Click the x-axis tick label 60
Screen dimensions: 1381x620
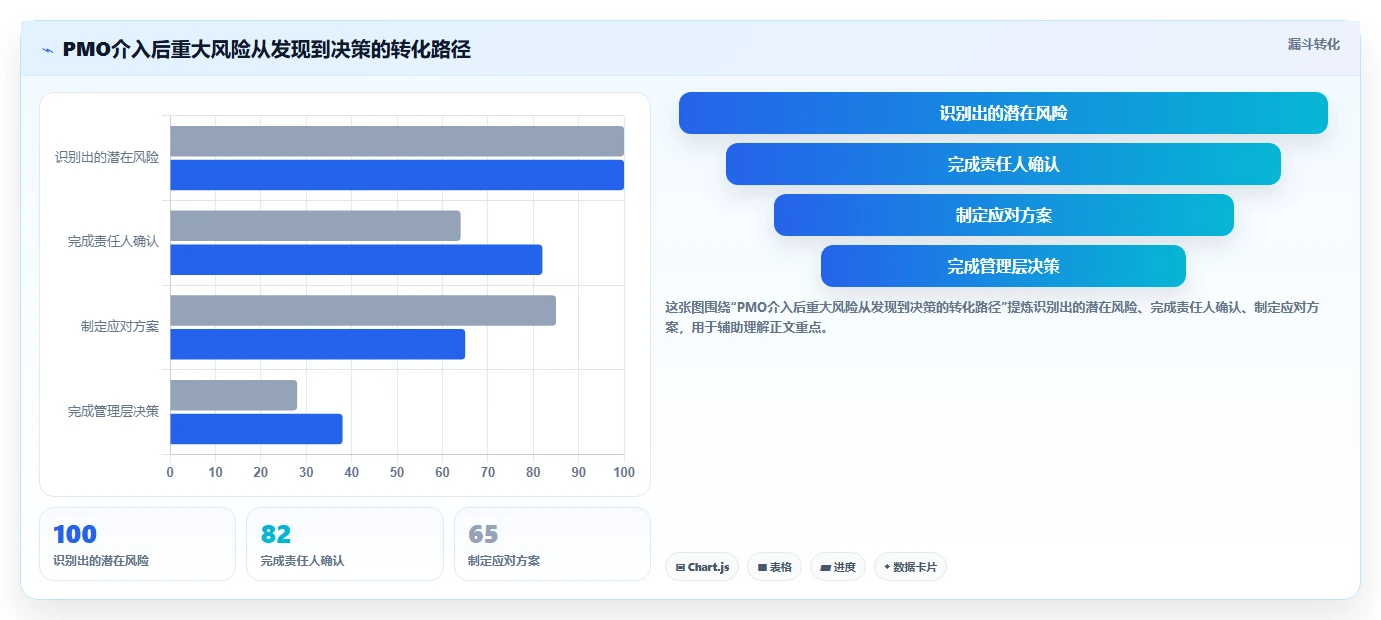pos(442,472)
